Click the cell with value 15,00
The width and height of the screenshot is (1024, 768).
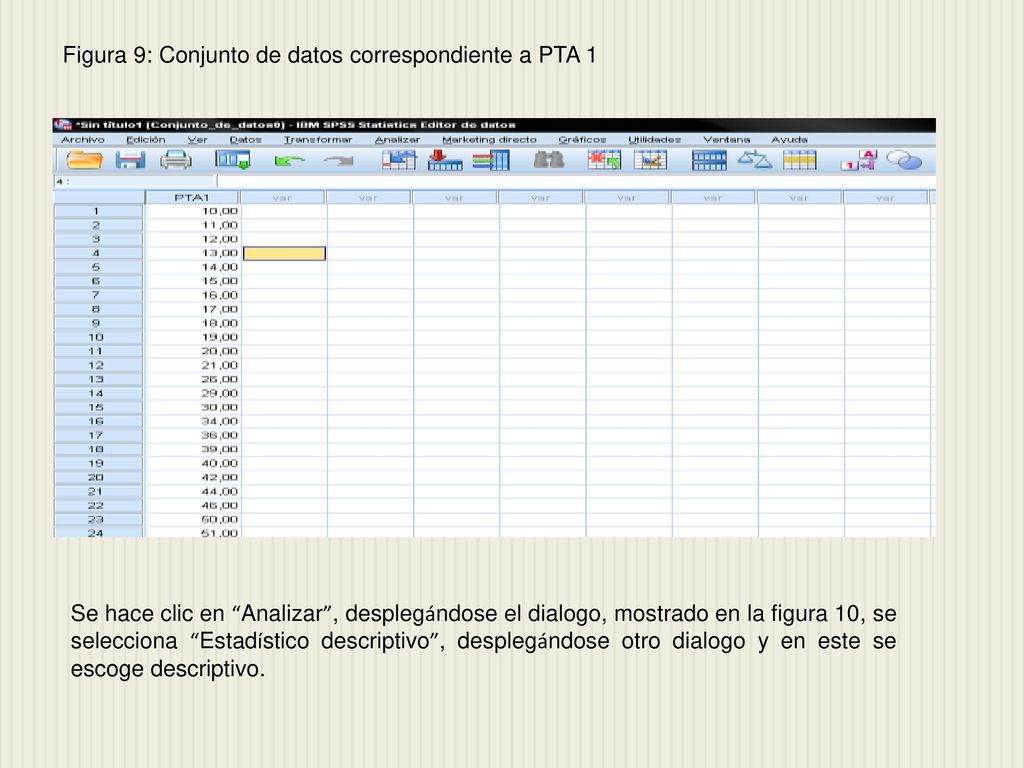[193, 281]
